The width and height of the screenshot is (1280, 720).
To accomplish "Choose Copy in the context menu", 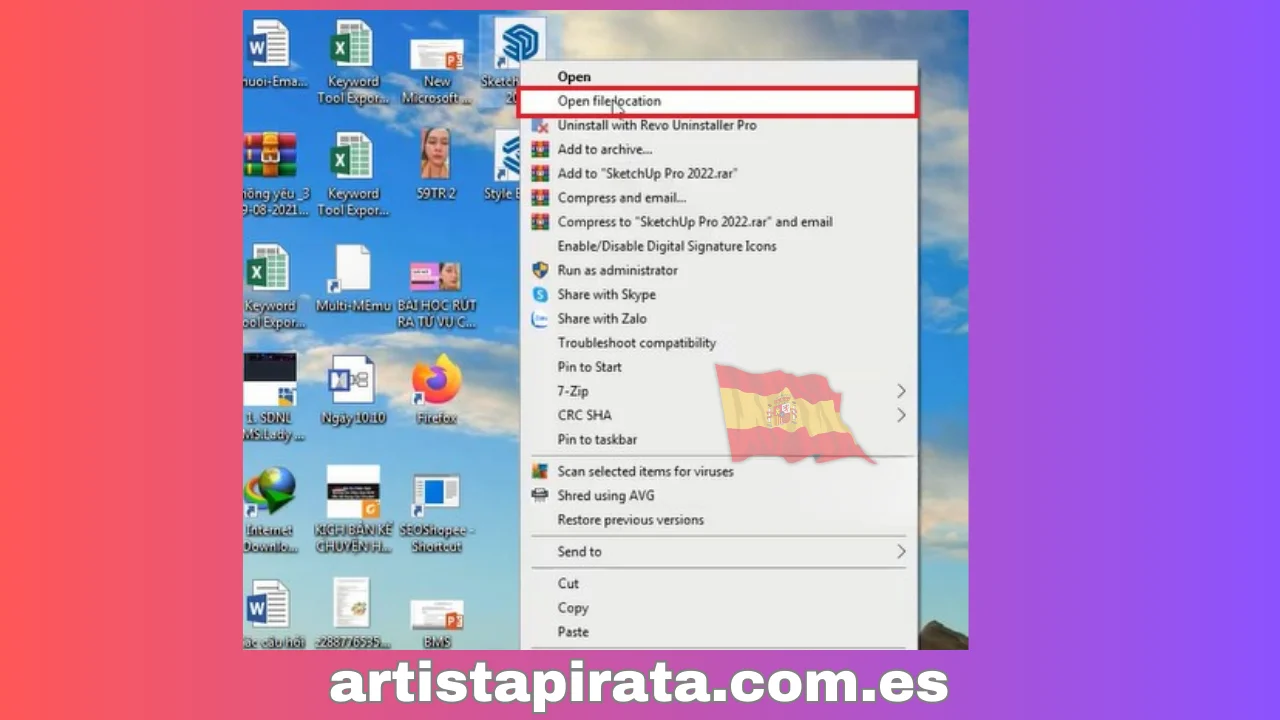I will point(718,608).
